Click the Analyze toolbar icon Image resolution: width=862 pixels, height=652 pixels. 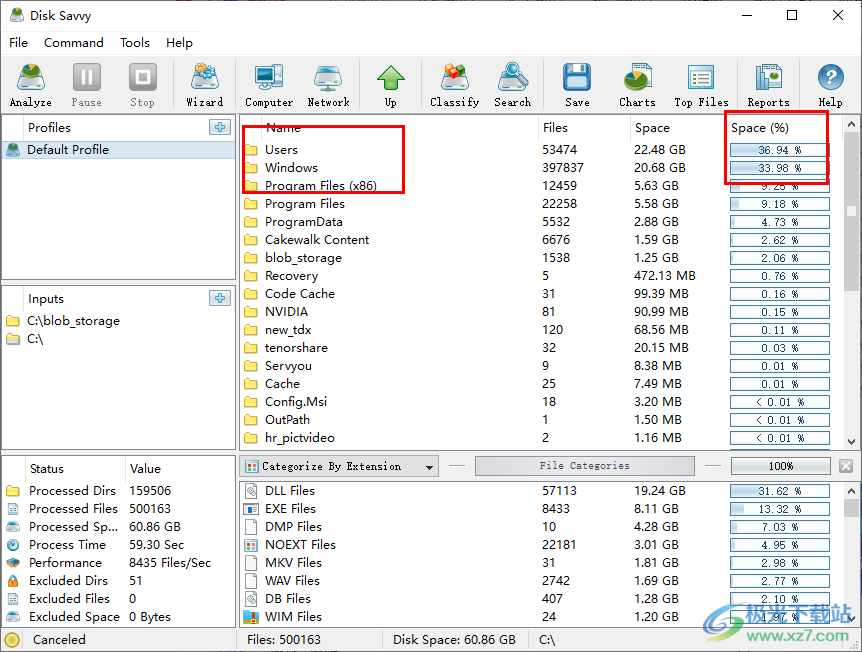tap(31, 85)
